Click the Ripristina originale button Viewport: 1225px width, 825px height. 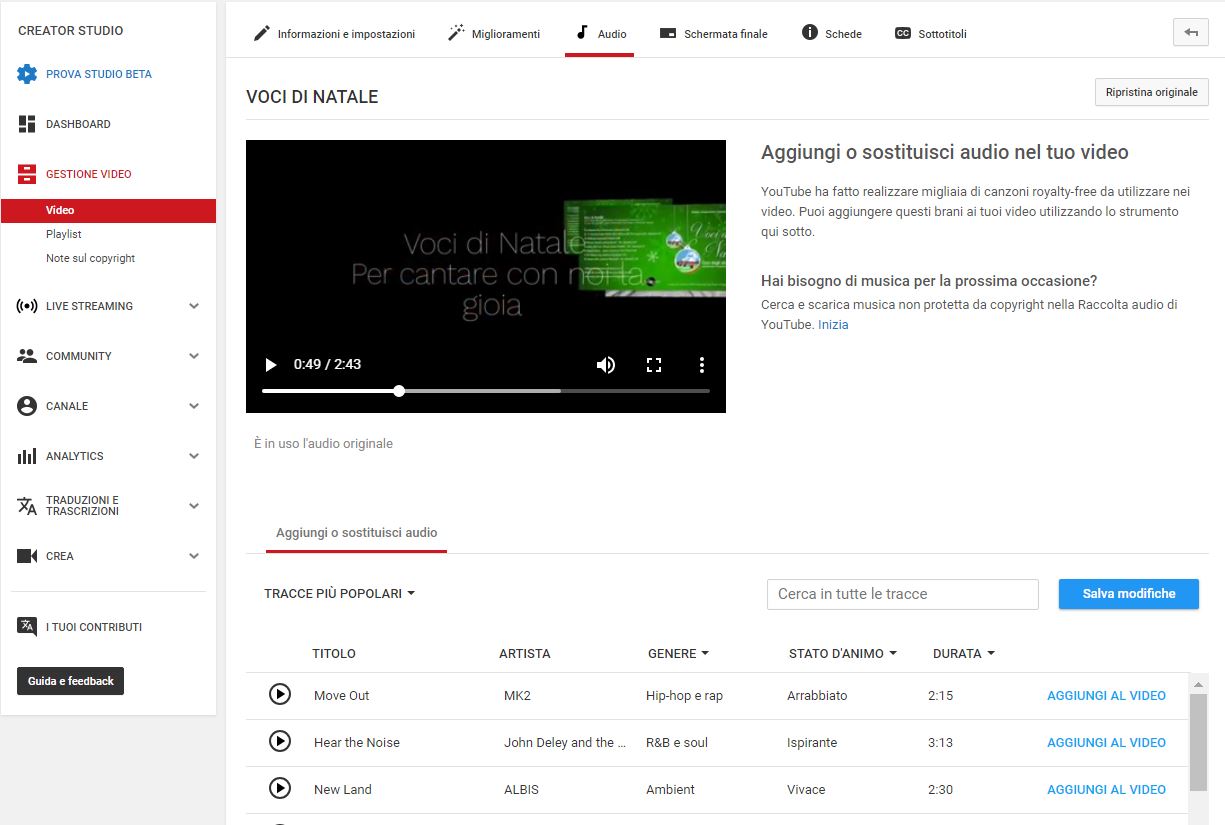(x=1152, y=92)
